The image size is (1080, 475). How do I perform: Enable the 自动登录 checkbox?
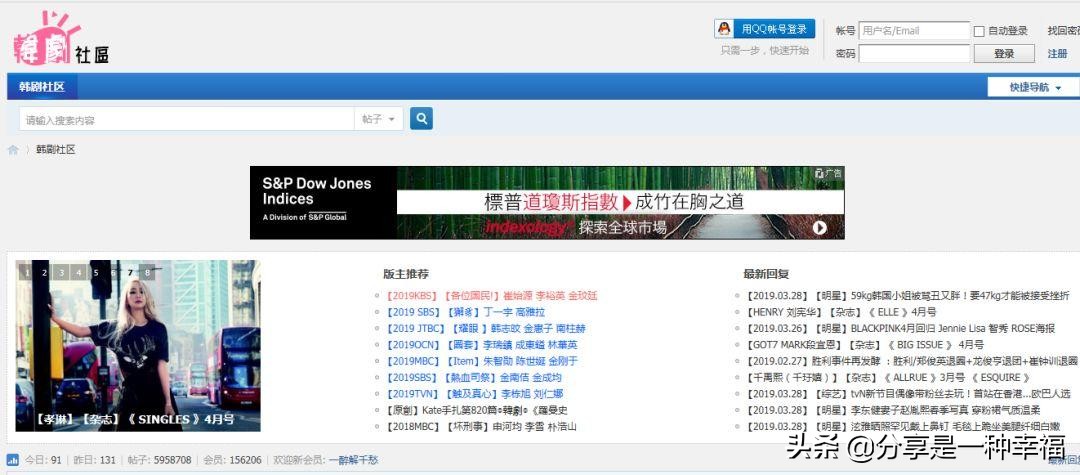click(979, 31)
